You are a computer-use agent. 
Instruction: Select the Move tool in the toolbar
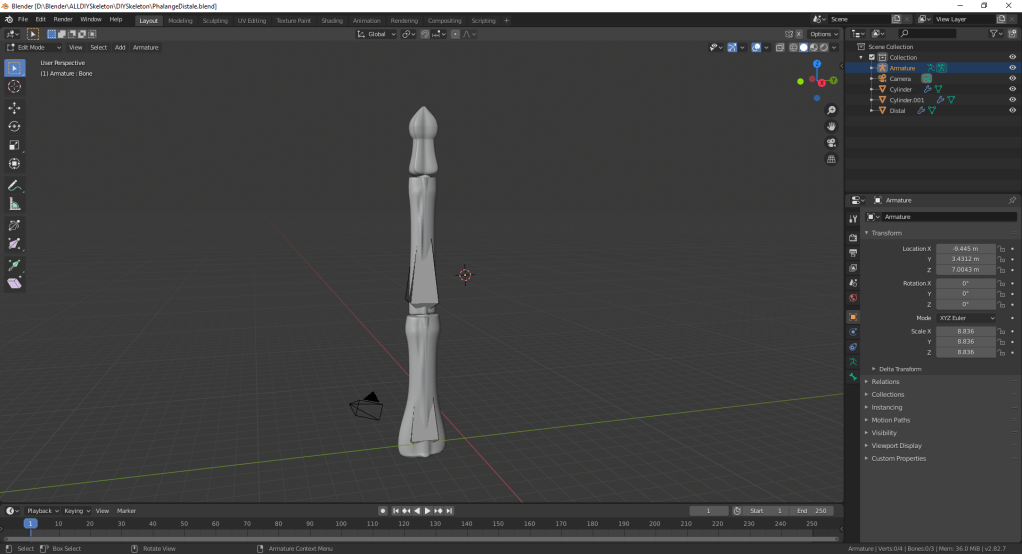[x=15, y=107]
